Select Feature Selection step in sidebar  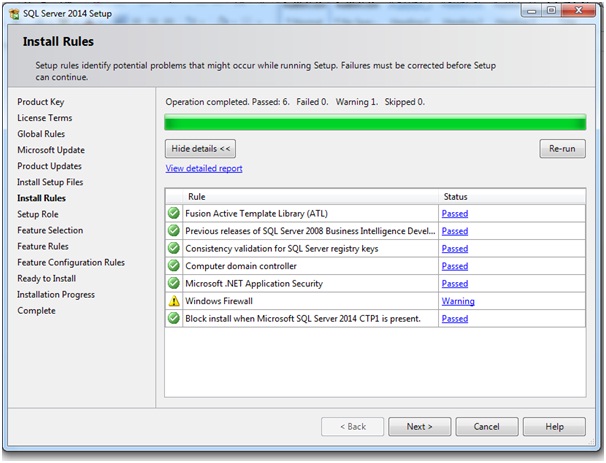point(50,230)
